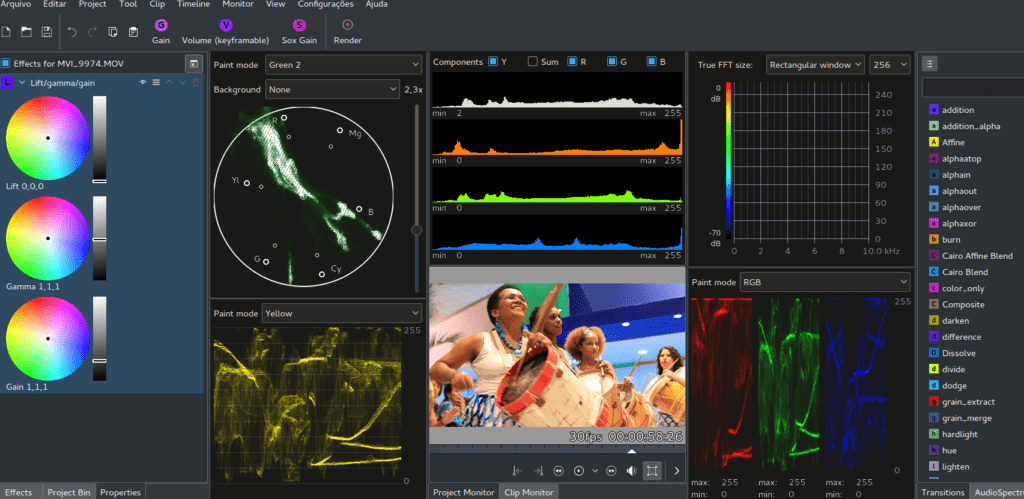This screenshot has height=499, width=1024.
Task: Uncheck the Y component checkbox
Action: pos(493,62)
